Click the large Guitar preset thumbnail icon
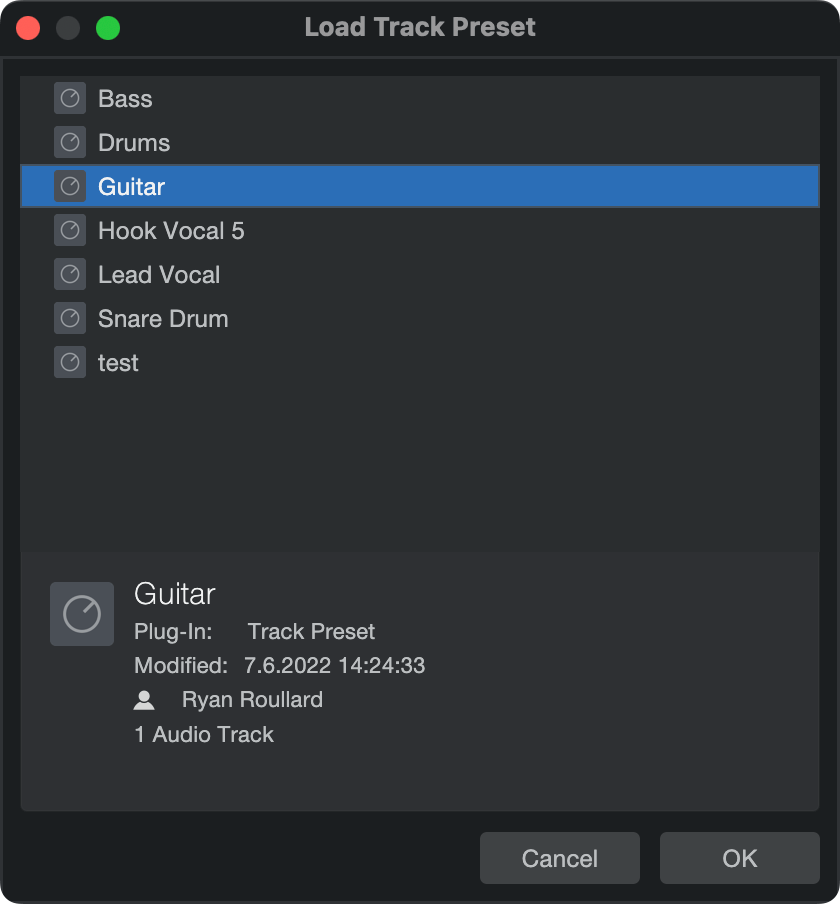 click(81, 613)
